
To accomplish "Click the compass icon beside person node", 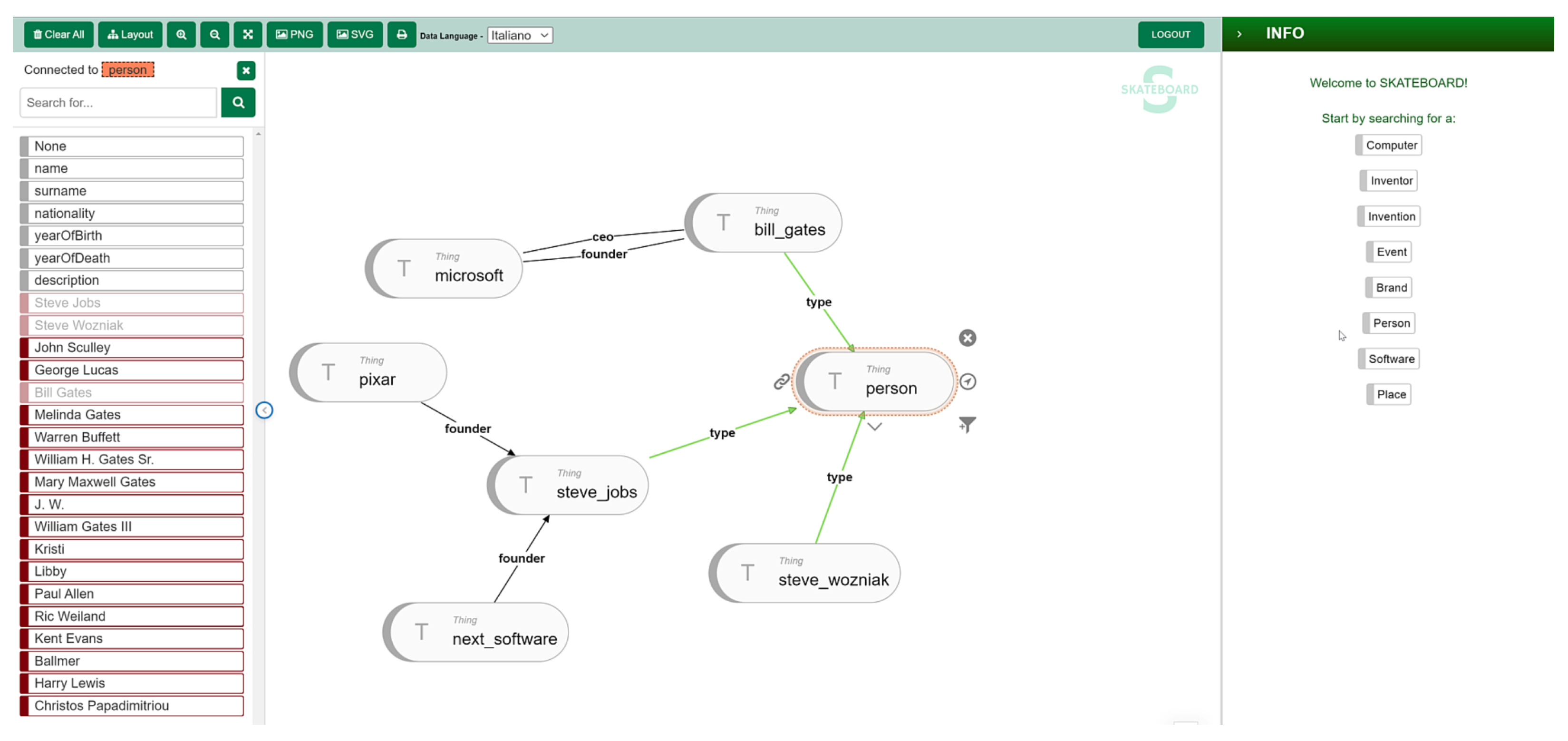I will (968, 382).
